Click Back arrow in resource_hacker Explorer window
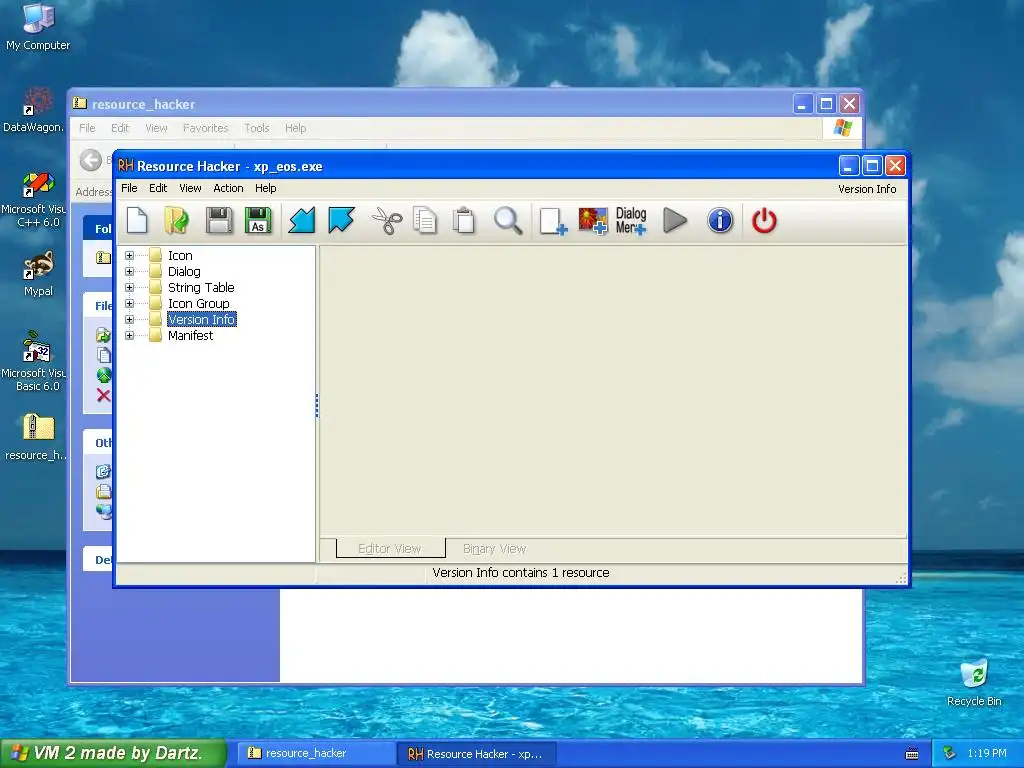1024x768 pixels. point(91,160)
